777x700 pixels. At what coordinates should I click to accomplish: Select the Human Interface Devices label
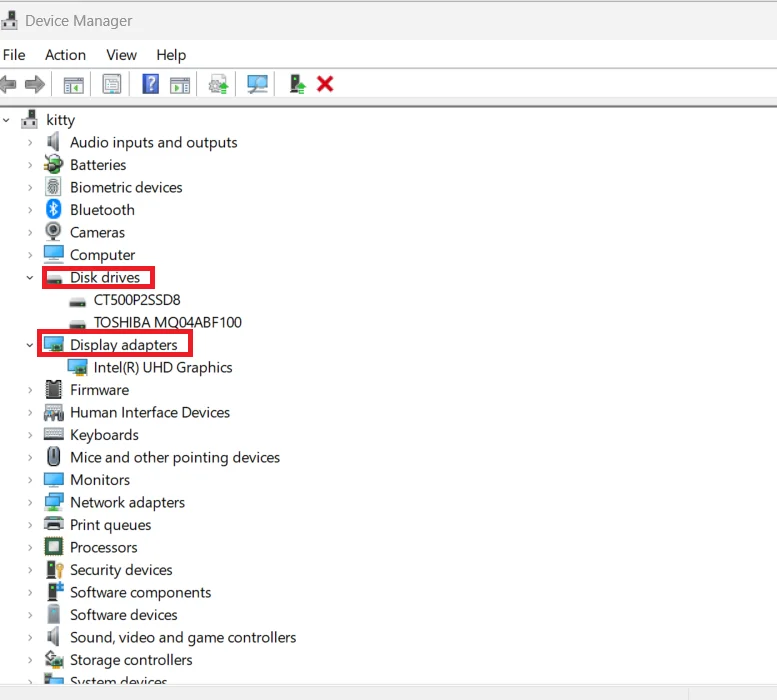[150, 413]
